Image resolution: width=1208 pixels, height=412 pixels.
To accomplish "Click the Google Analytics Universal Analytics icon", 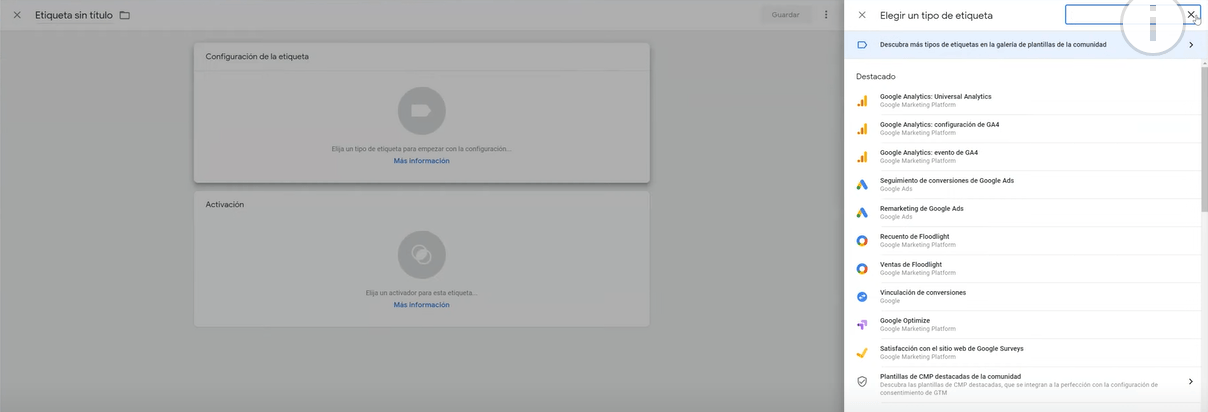I will 862,101.
